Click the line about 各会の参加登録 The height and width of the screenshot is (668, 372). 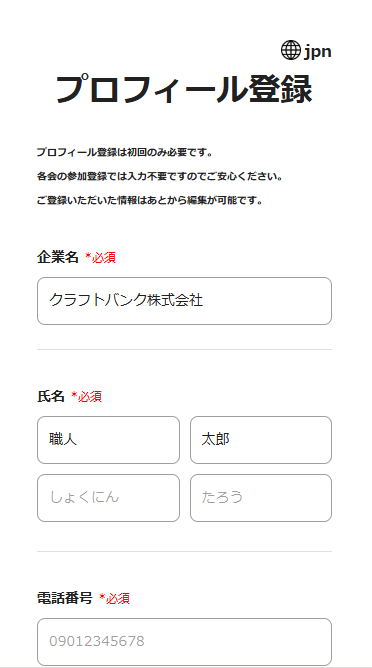pyautogui.click(x=160, y=176)
